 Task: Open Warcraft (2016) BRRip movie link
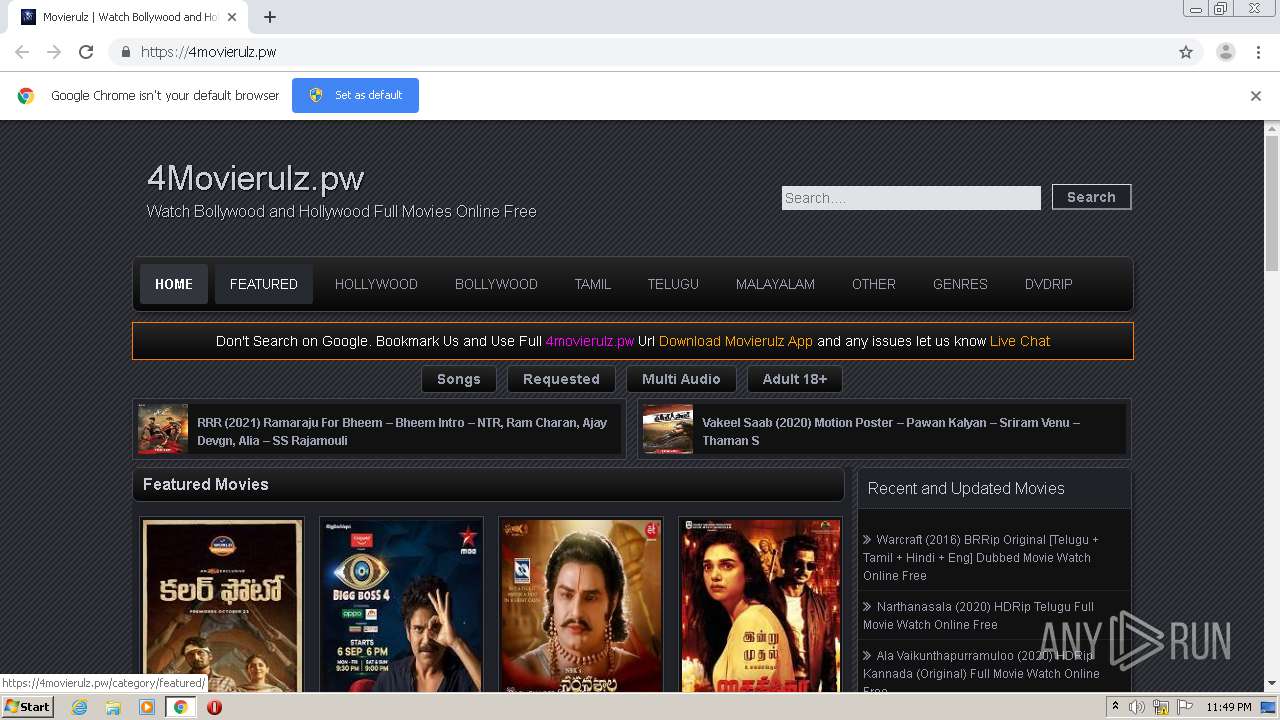pyautogui.click(x=981, y=557)
